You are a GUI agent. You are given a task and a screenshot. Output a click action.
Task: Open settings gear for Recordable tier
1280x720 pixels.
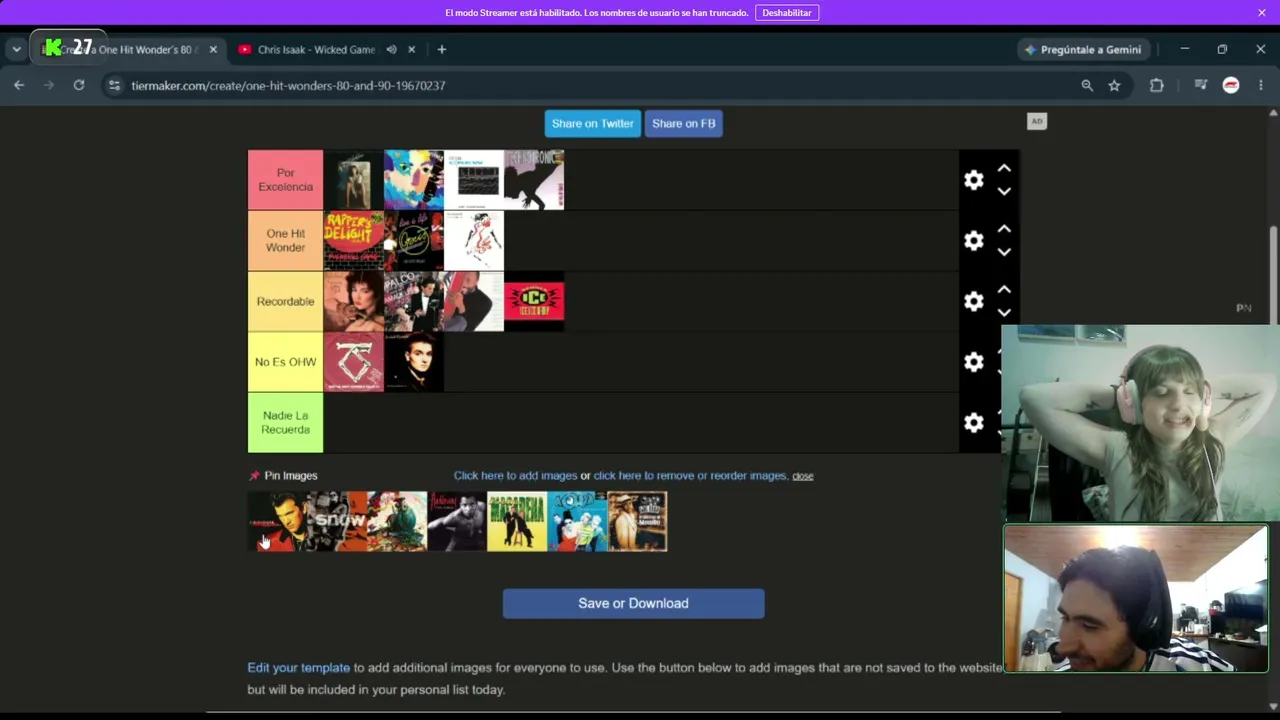click(974, 301)
